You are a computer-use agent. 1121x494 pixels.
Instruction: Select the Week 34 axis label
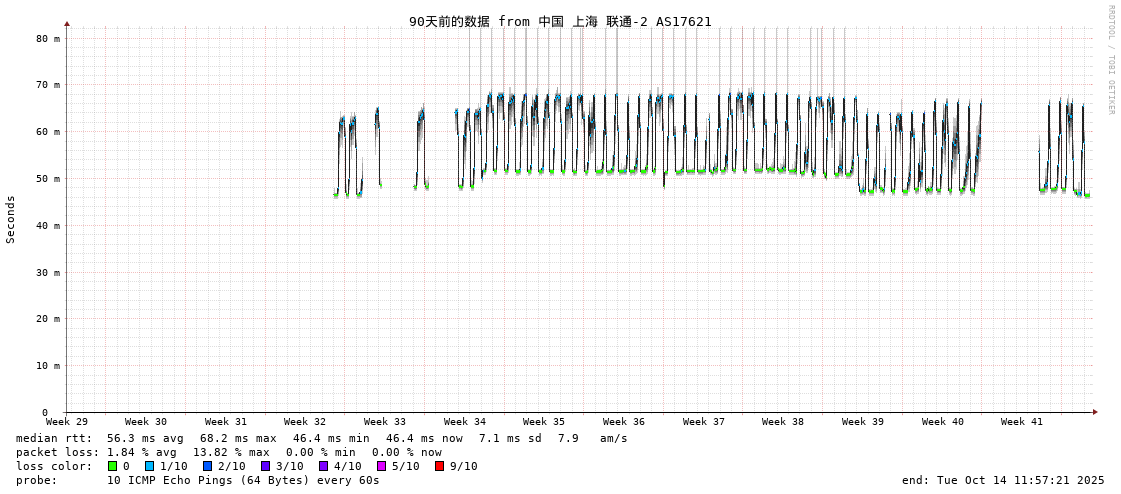(465, 422)
